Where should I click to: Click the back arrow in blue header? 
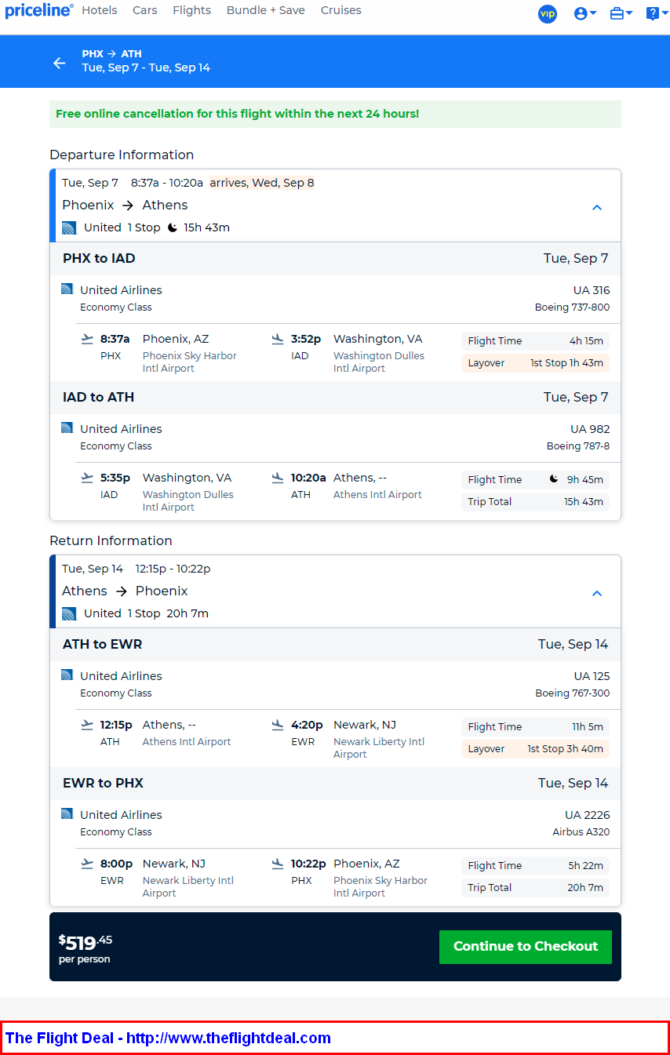pyautogui.click(x=60, y=63)
